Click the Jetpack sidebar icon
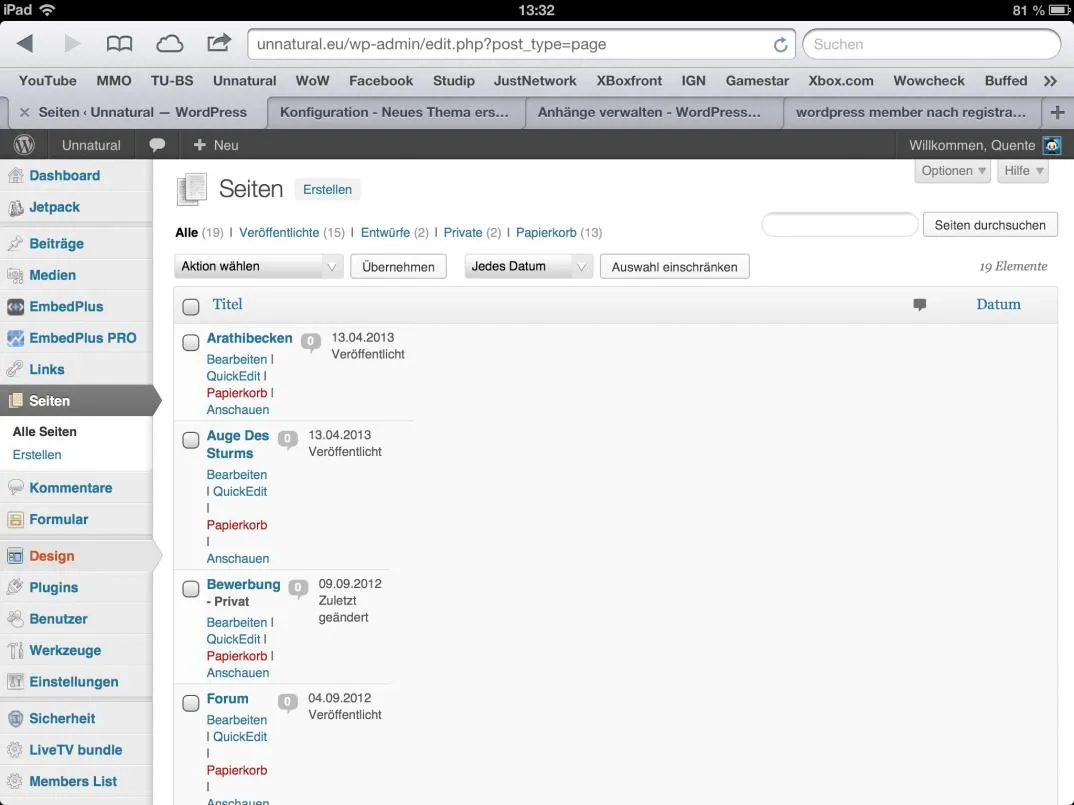This screenshot has height=805, width=1074. point(15,208)
